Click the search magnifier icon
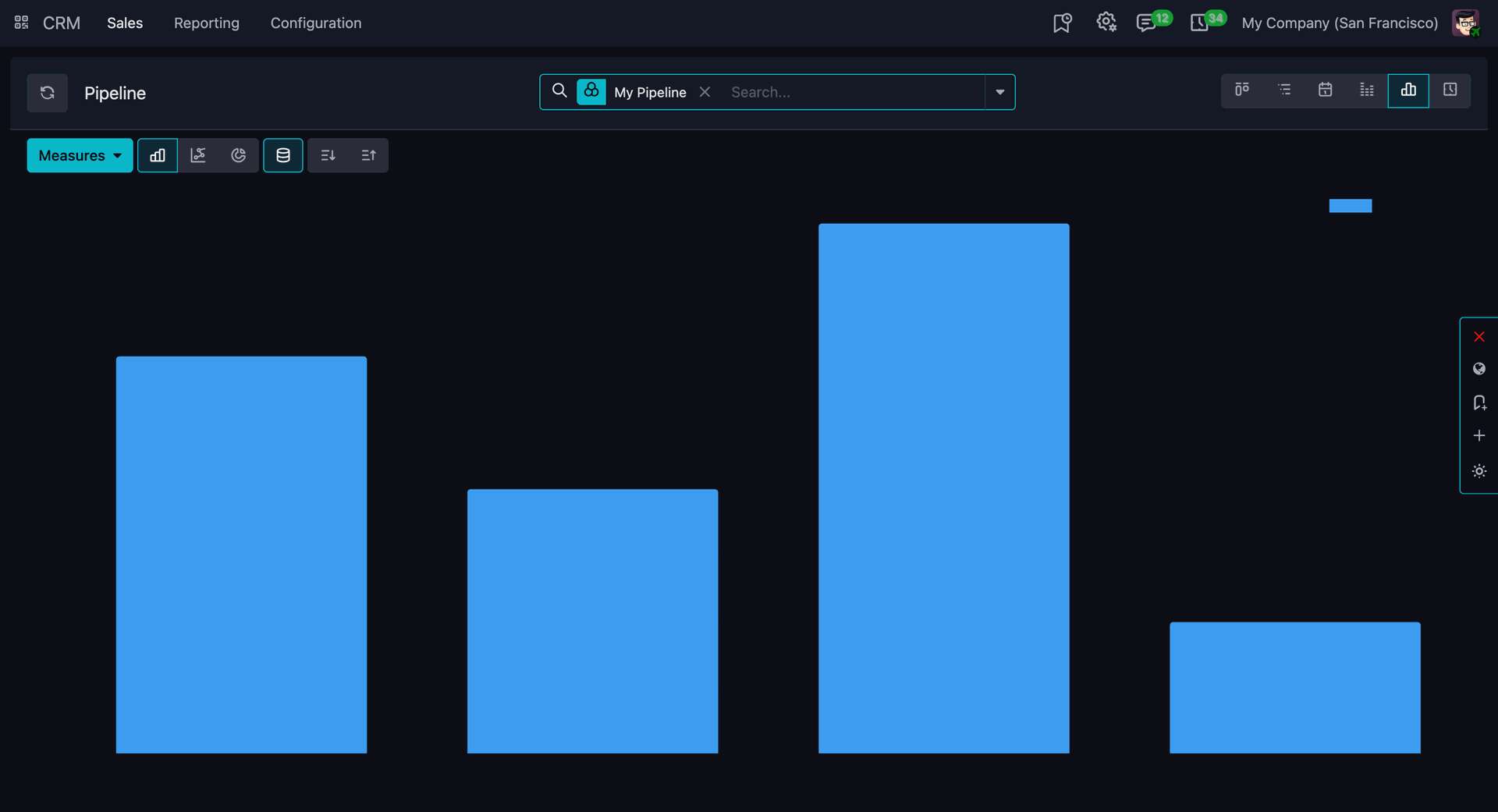This screenshot has height=812, width=1498. tap(559, 91)
